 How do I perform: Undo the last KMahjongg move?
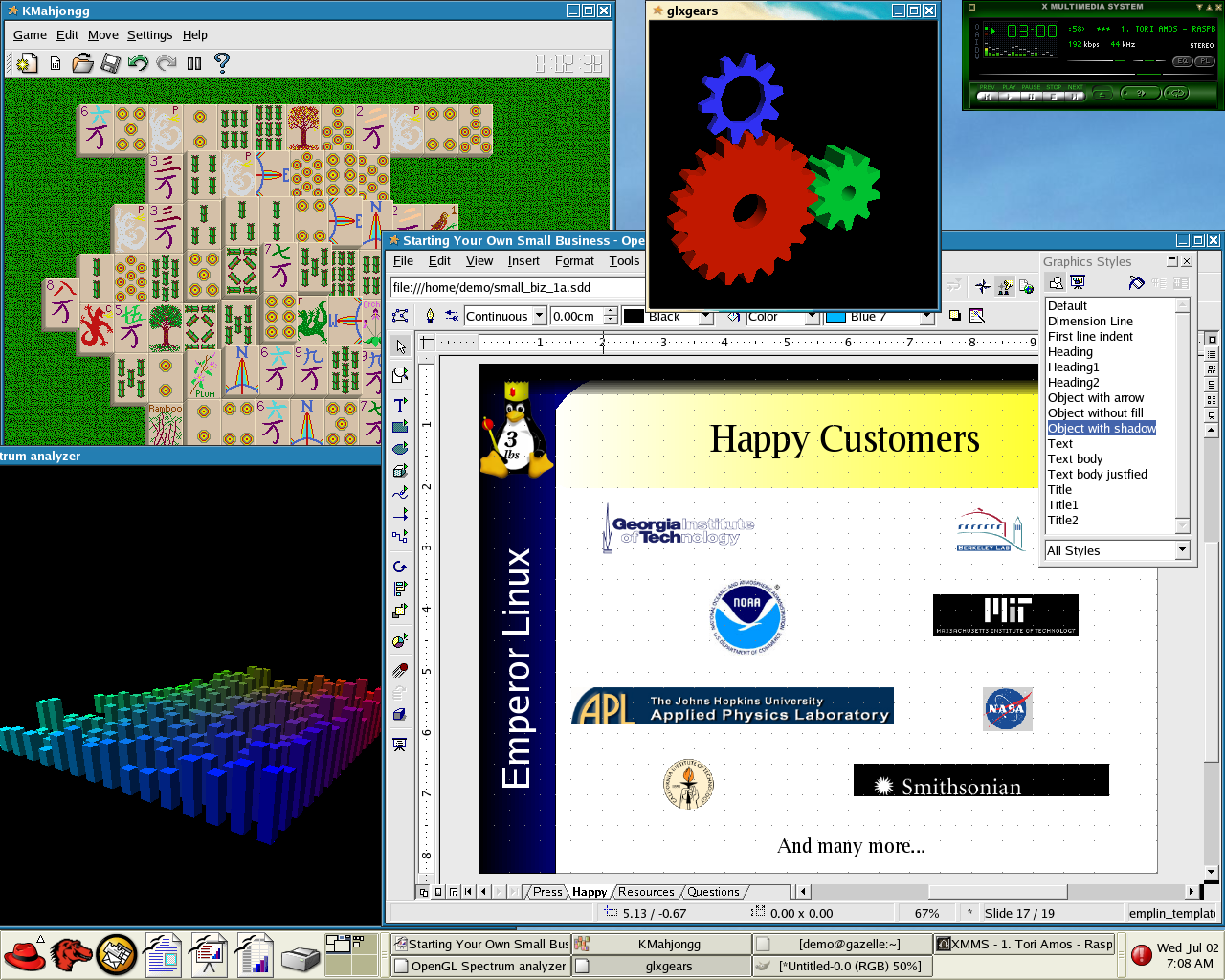(x=139, y=63)
